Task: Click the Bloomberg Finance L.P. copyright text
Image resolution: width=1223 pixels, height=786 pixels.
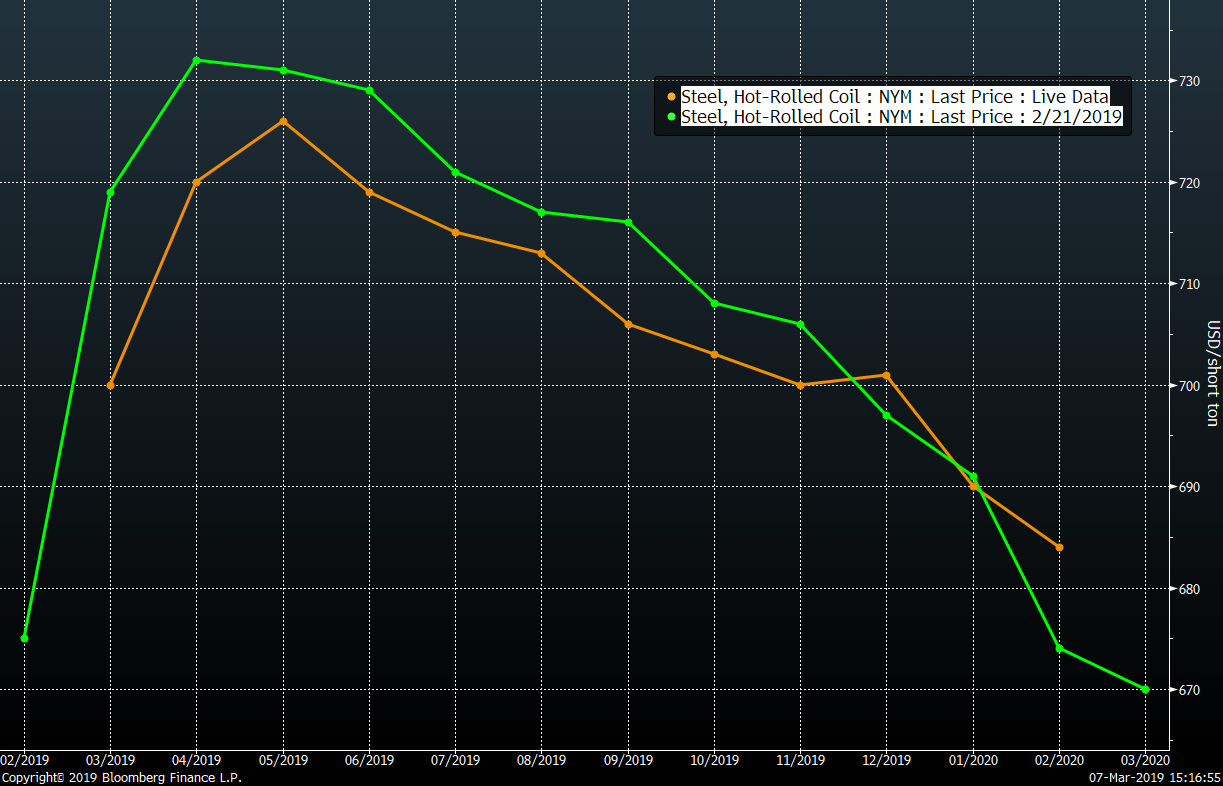Action: 121,777
